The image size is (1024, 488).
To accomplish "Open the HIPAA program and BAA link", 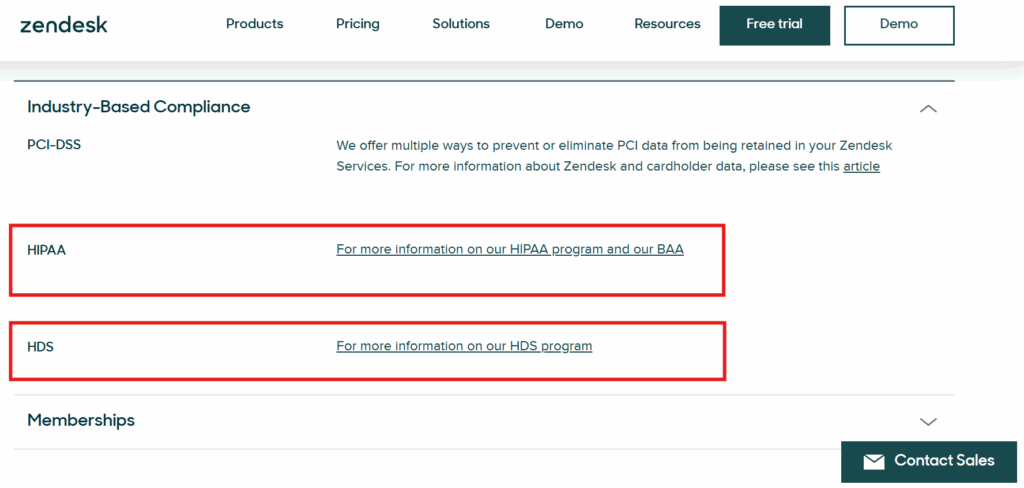I will pos(510,250).
